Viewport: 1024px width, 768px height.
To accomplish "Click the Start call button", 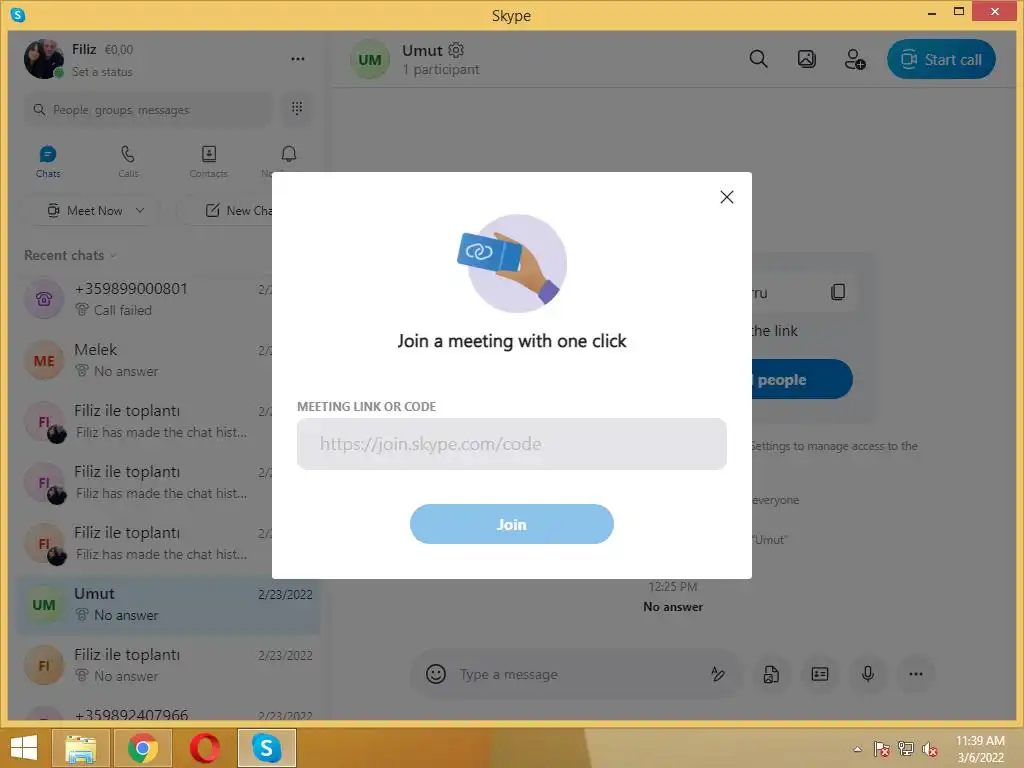I will (941, 59).
